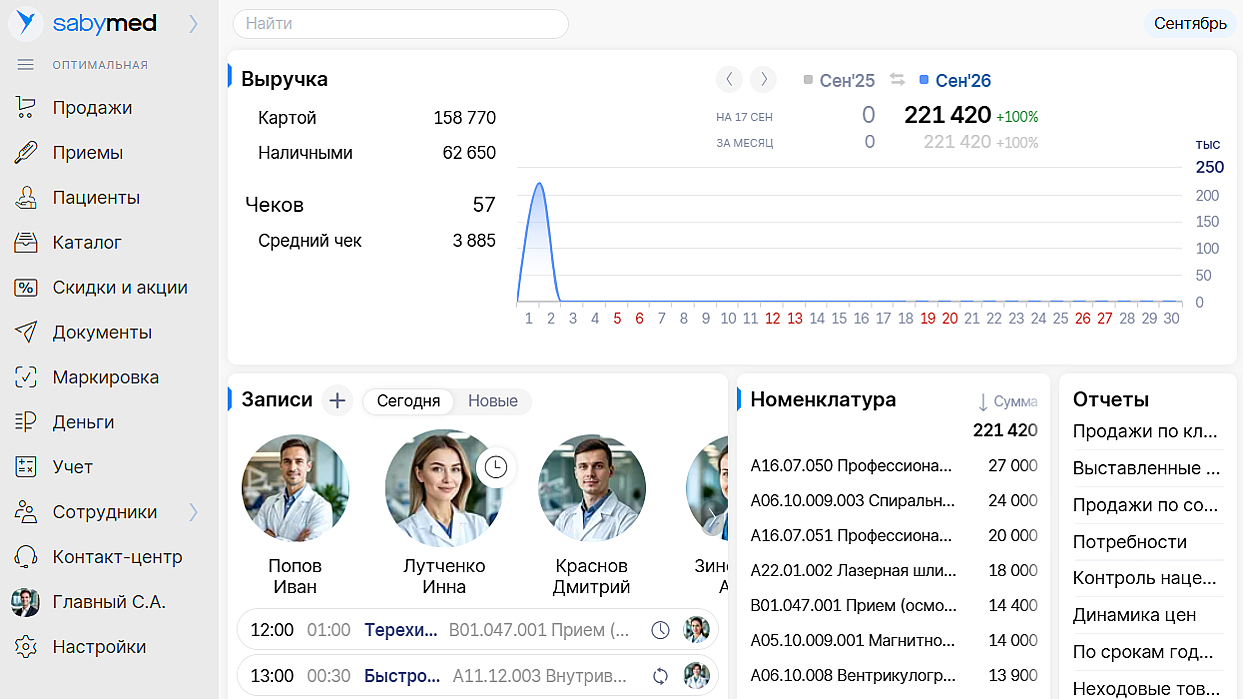Expand the Сотрудники submenu chevron
Viewport: 1243px width, 699px height.
tap(194, 512)
